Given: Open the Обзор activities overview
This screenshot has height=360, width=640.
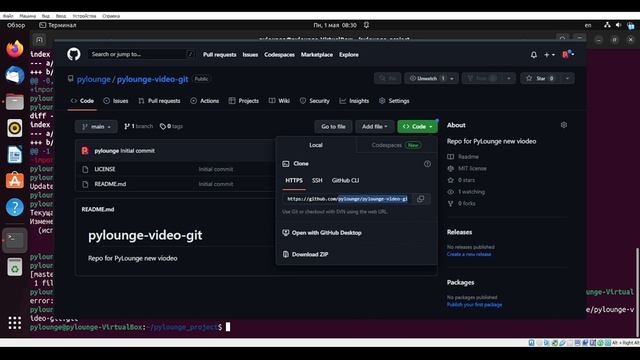Looking at the screenshot, I should [16, 25].
